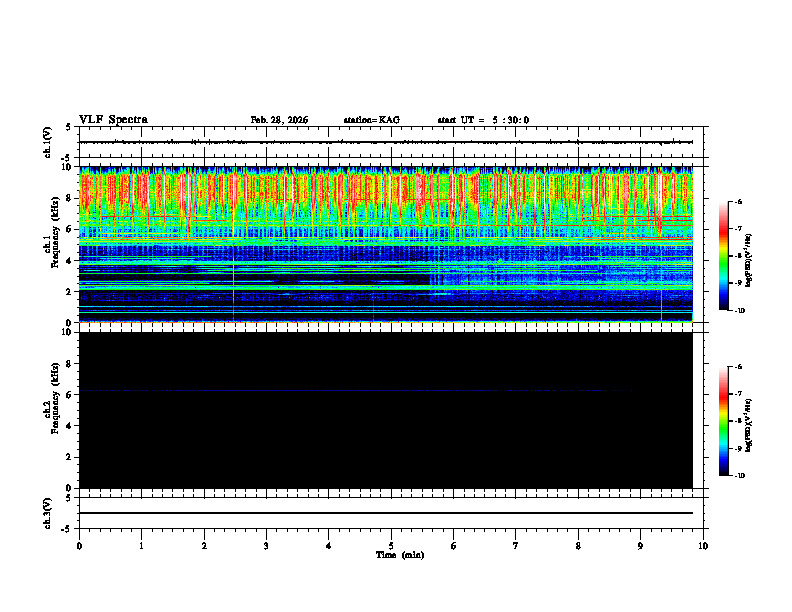Click the time axis tick label "10"

(x=703, y=546)
